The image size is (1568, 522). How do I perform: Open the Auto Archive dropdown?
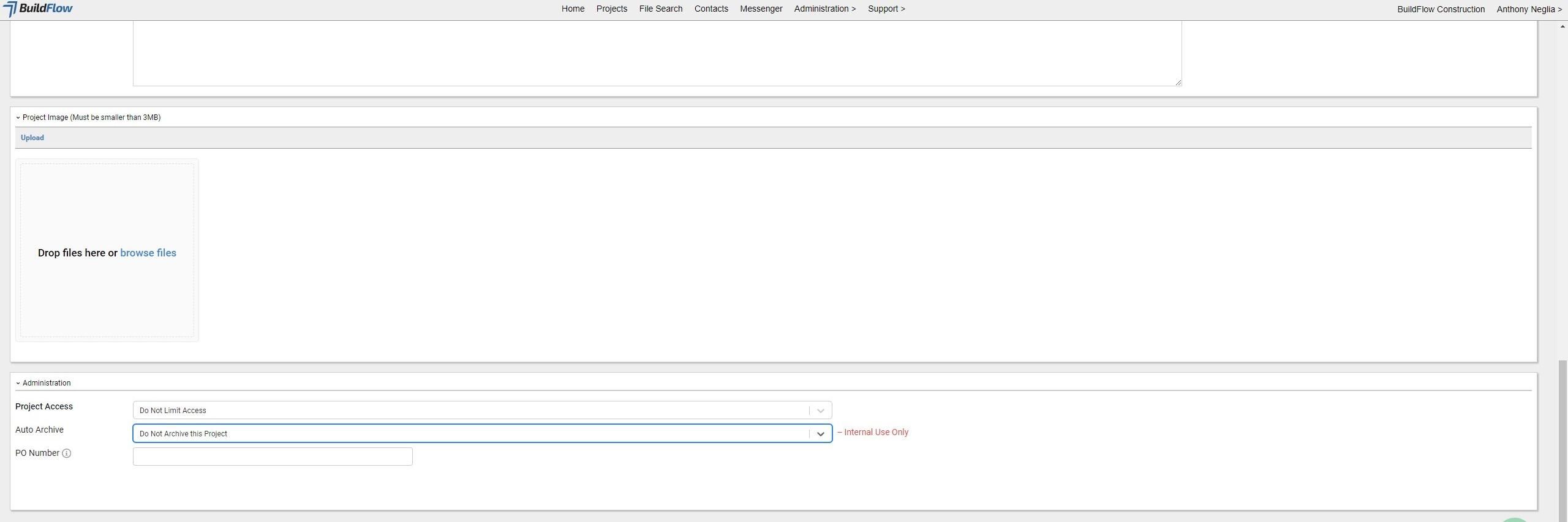point(482,433)
